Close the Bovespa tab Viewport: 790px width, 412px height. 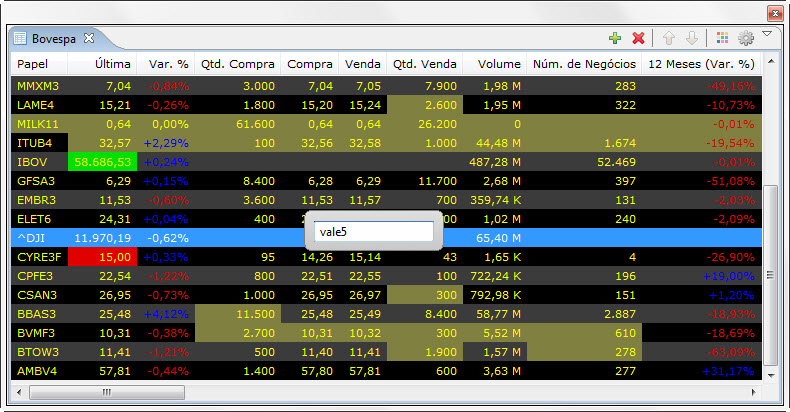pyautogui.click(x=89, y=38)
